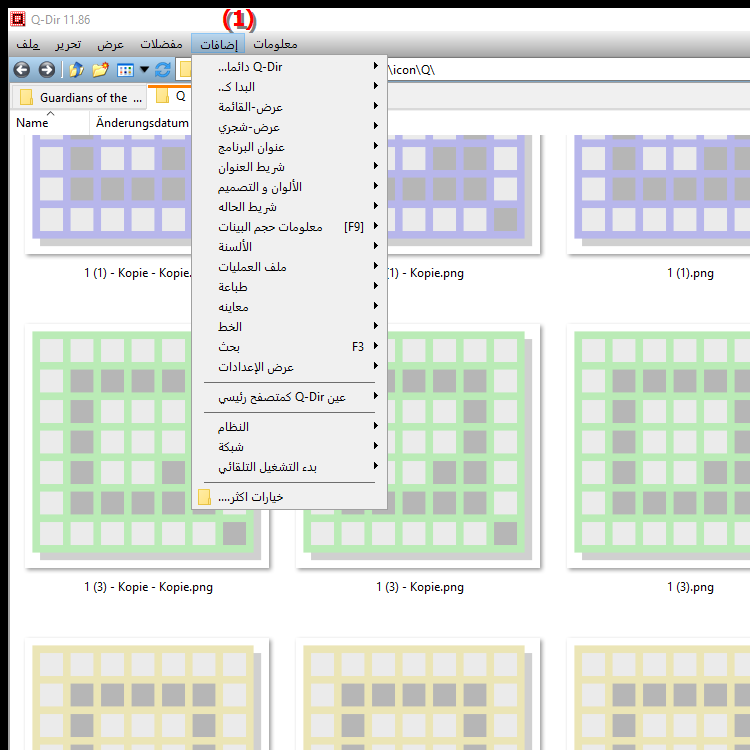Click the folder icon of the Q tab
This screenshot has width=750, height=750.
[x=162, y=98]
